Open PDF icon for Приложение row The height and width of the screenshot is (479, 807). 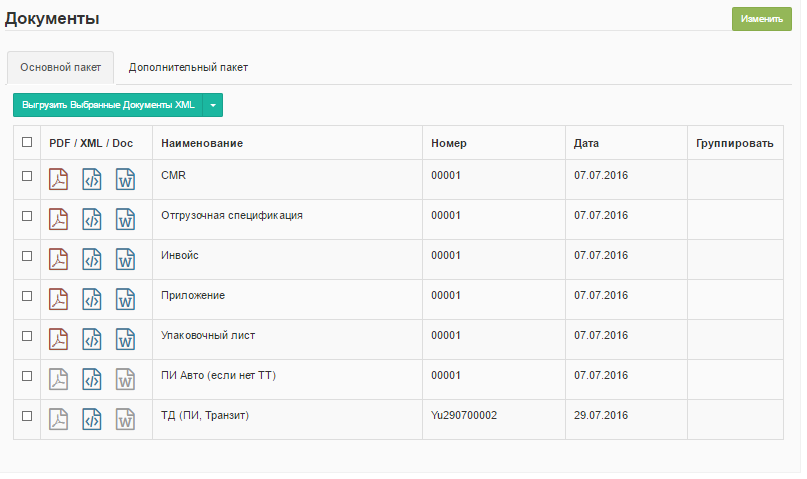click(x=59, y=300)
